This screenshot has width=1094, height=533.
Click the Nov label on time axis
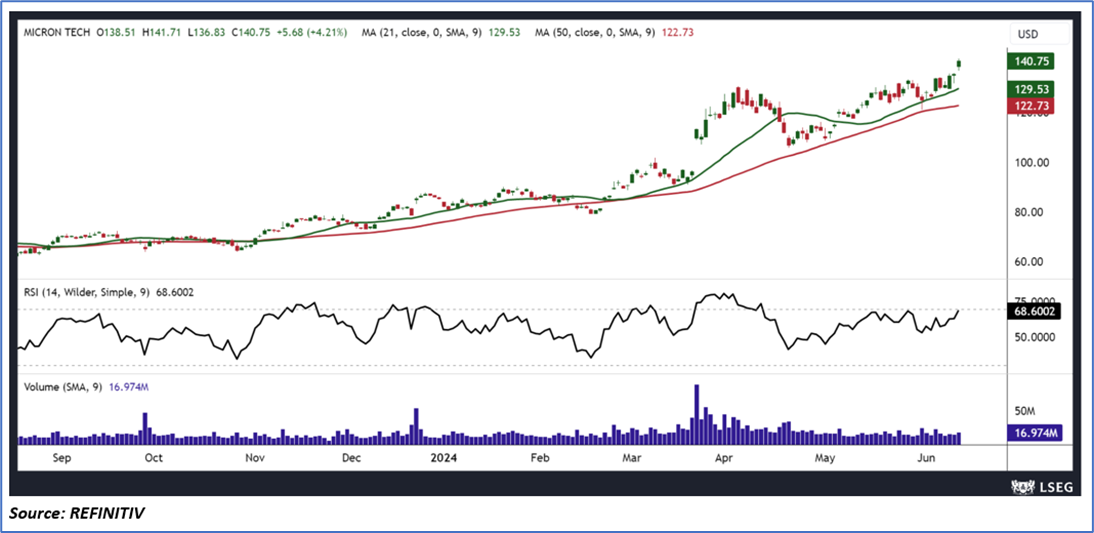click(255, 458)
